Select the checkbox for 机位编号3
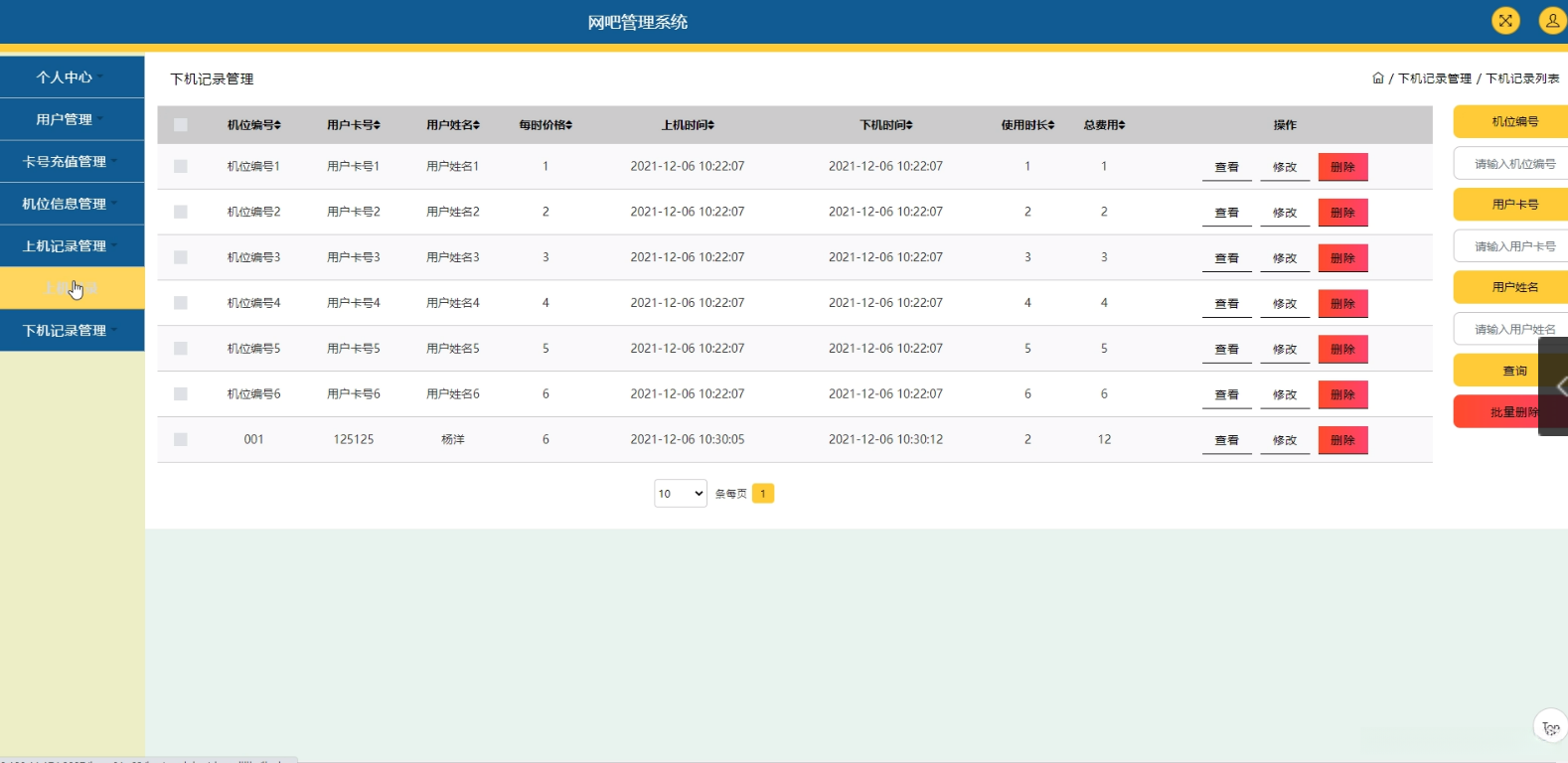Image resolution: width=1568 pixels, height=763 pixels. click(181, 257)
